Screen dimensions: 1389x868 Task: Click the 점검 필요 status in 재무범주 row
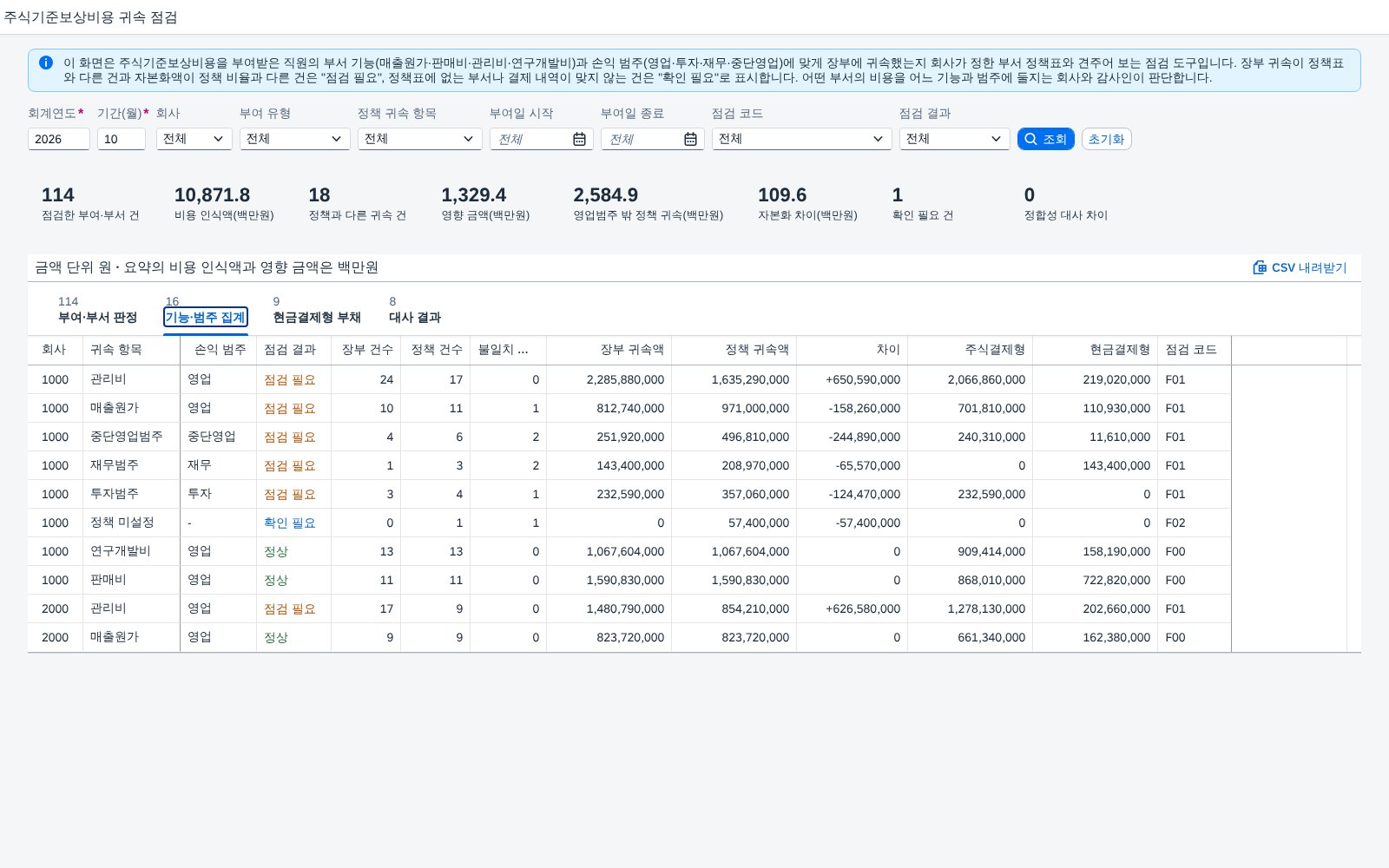pos(290,465)
